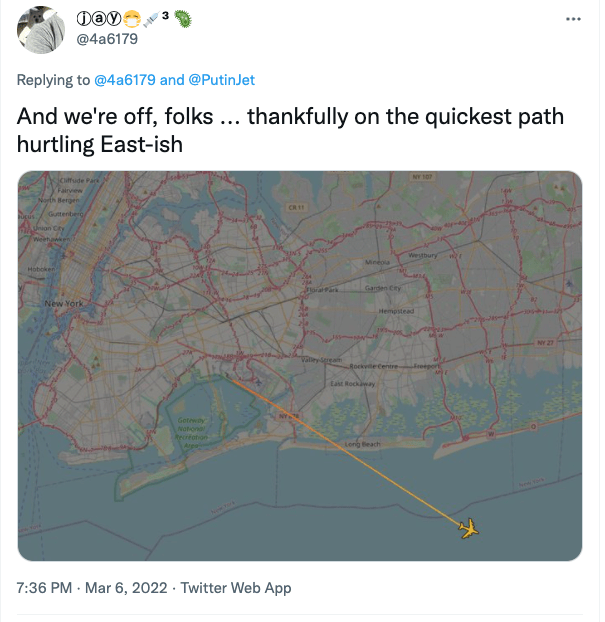Screen dimensions: 605x622
Task: Click the Twitter Web App source link
Action: tap(234, 588)
